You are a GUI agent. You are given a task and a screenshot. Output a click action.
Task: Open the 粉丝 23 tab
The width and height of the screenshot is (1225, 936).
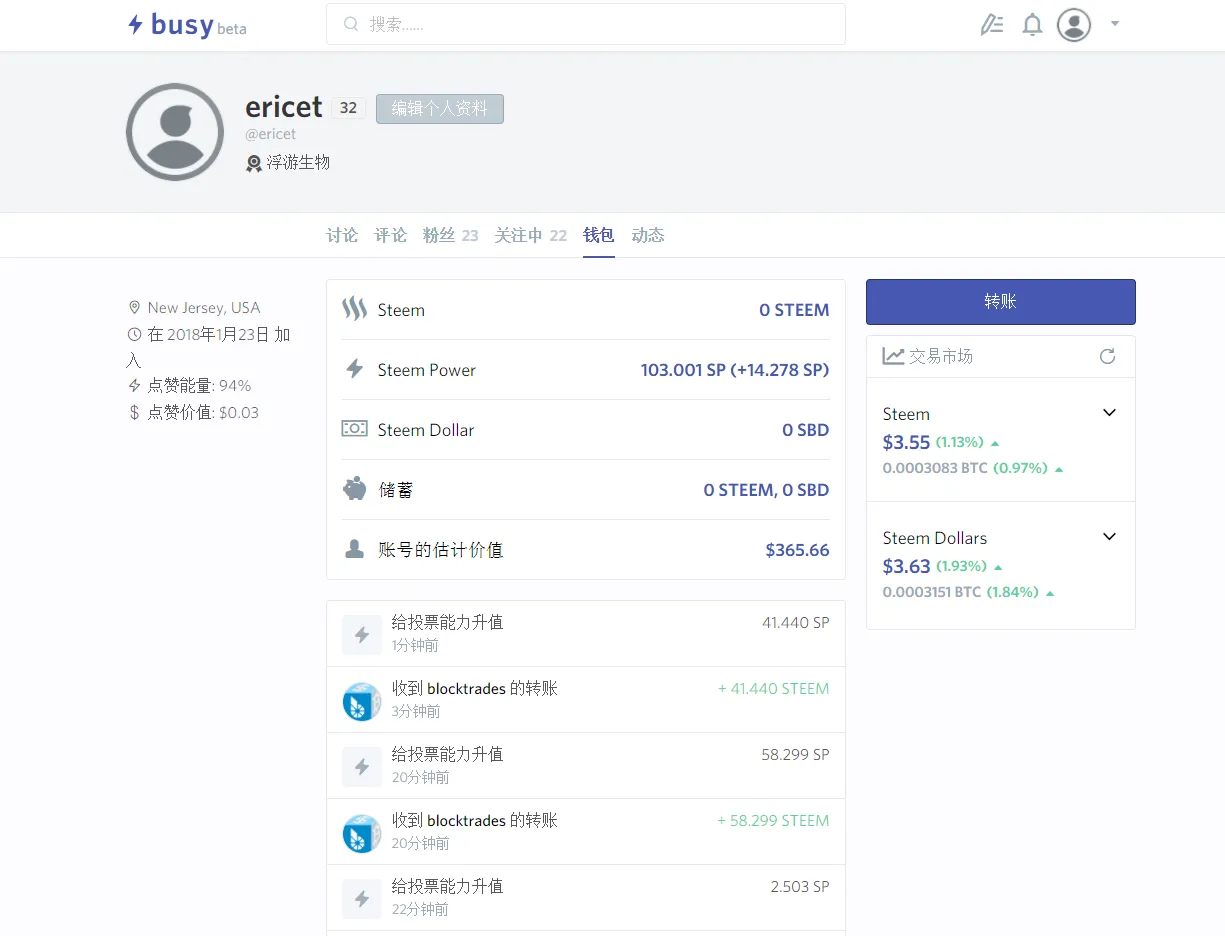point(450,235)
